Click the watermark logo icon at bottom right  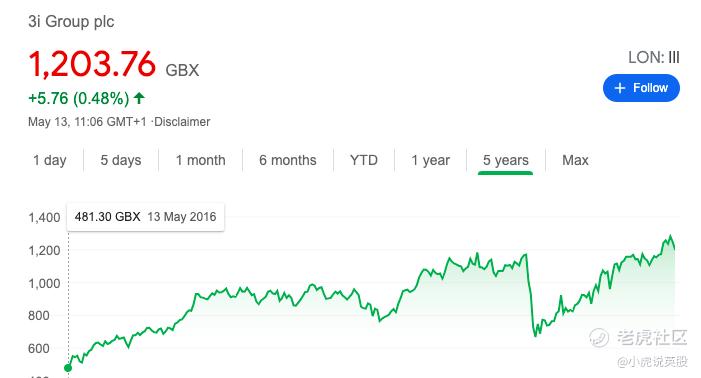tap(599, 337)
